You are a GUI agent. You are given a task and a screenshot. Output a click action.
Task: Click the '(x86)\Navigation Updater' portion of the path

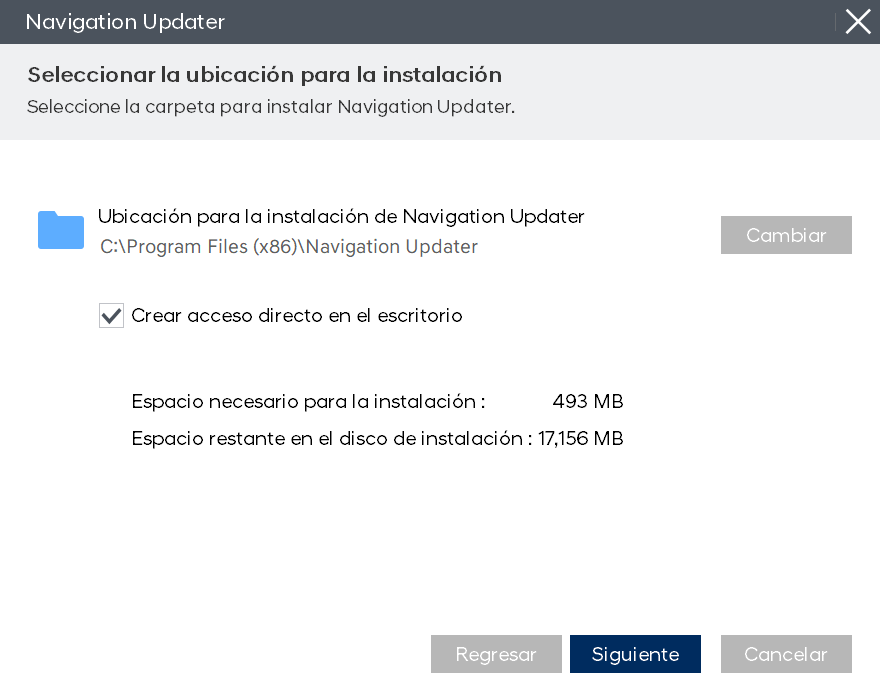coord(365,247)
